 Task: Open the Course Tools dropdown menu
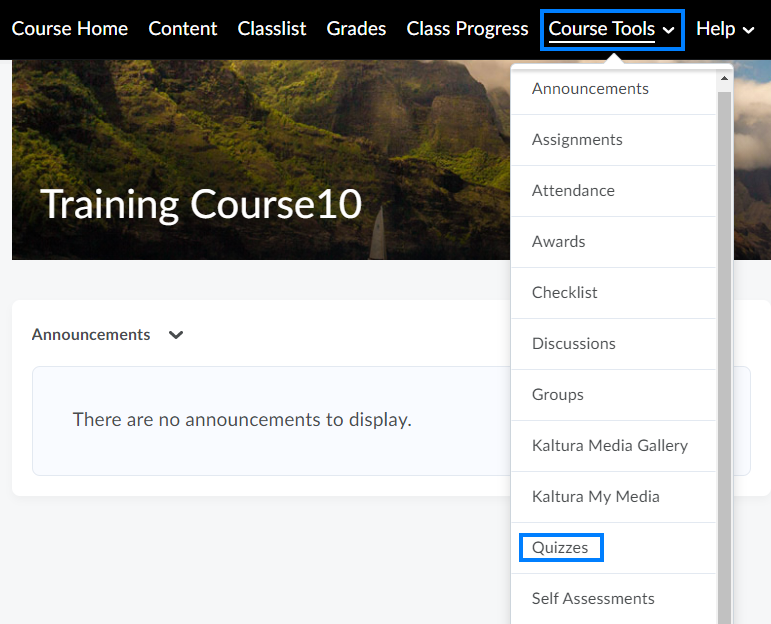point(611,29)
